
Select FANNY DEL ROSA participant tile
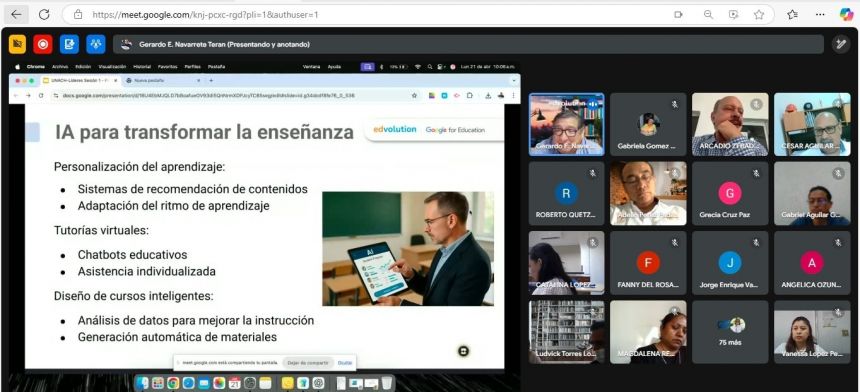point(648,263)
